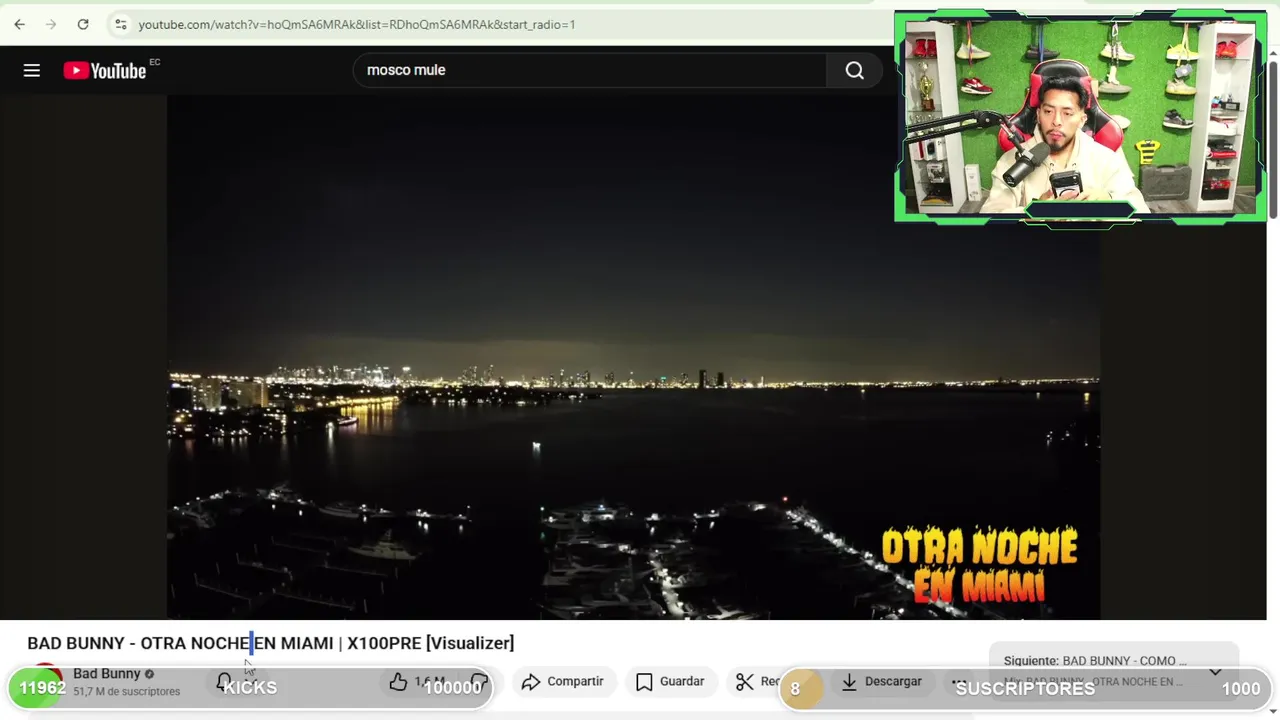Viewport: 1280px width, 720px height.
Task: Click the video player showing Miami skyline
Action: (x=633, y=357)
